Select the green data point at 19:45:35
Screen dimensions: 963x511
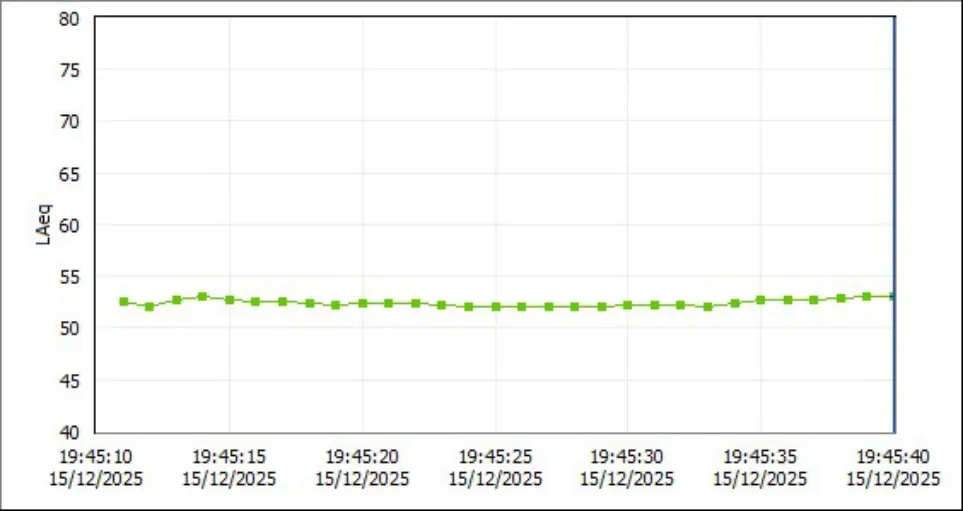point(760,300)
